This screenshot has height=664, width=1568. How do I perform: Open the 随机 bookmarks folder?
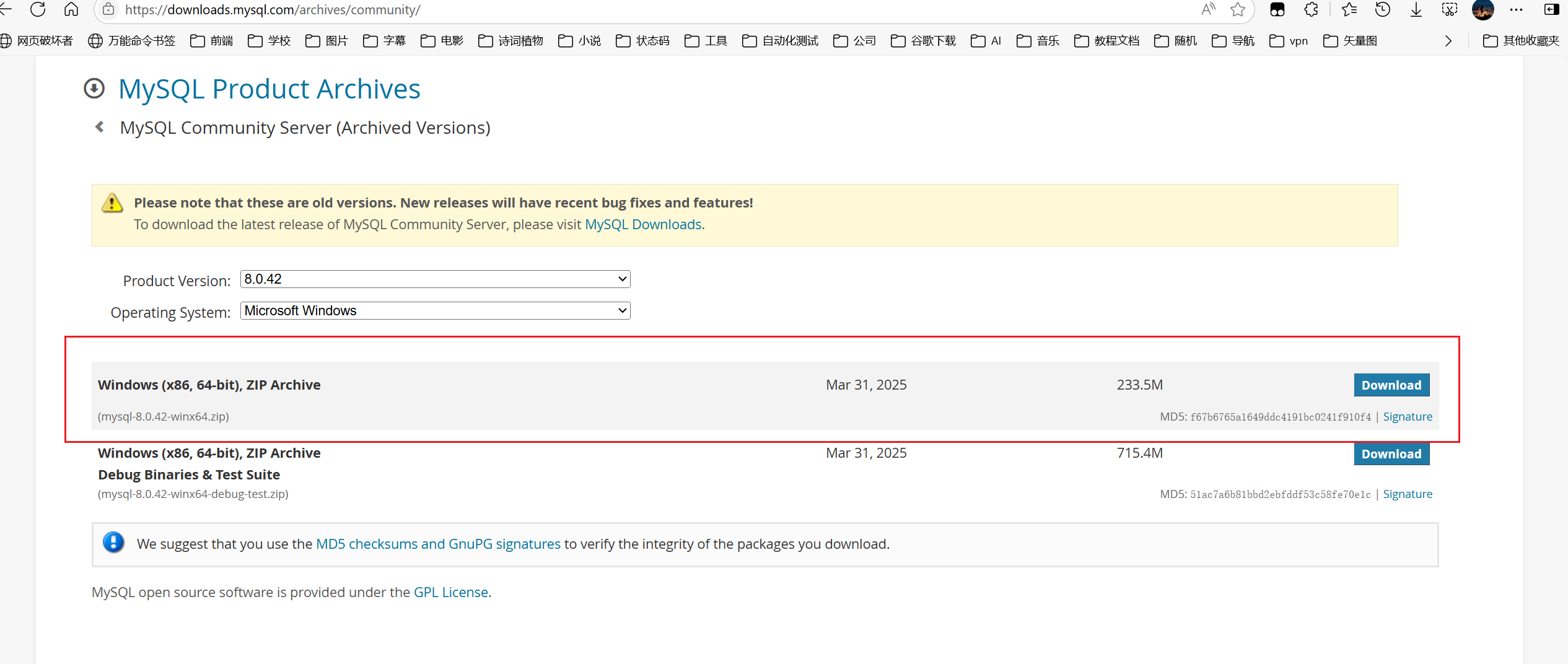point(1176,41)
